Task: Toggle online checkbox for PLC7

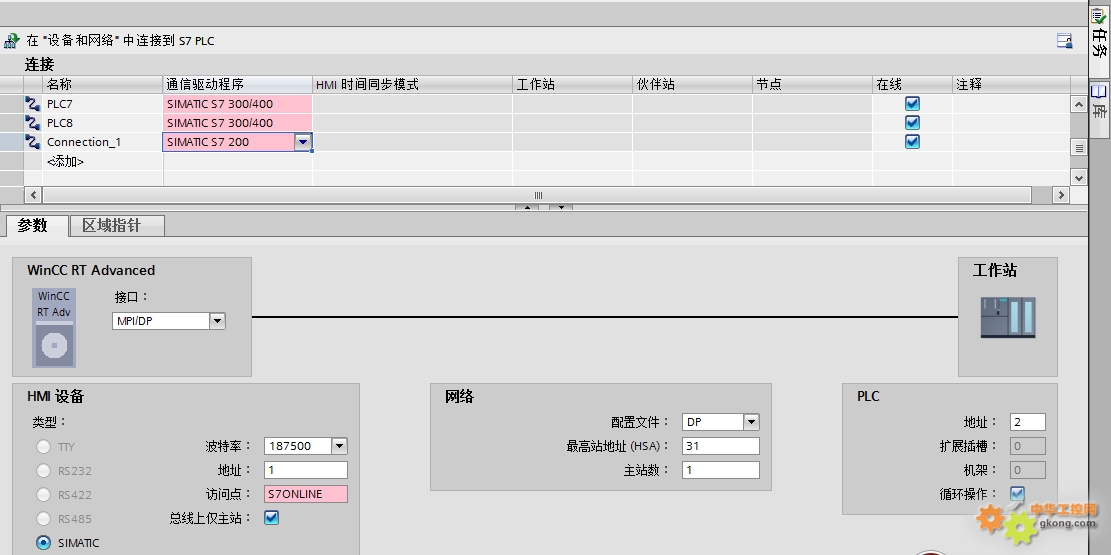Action: [913, 103]
